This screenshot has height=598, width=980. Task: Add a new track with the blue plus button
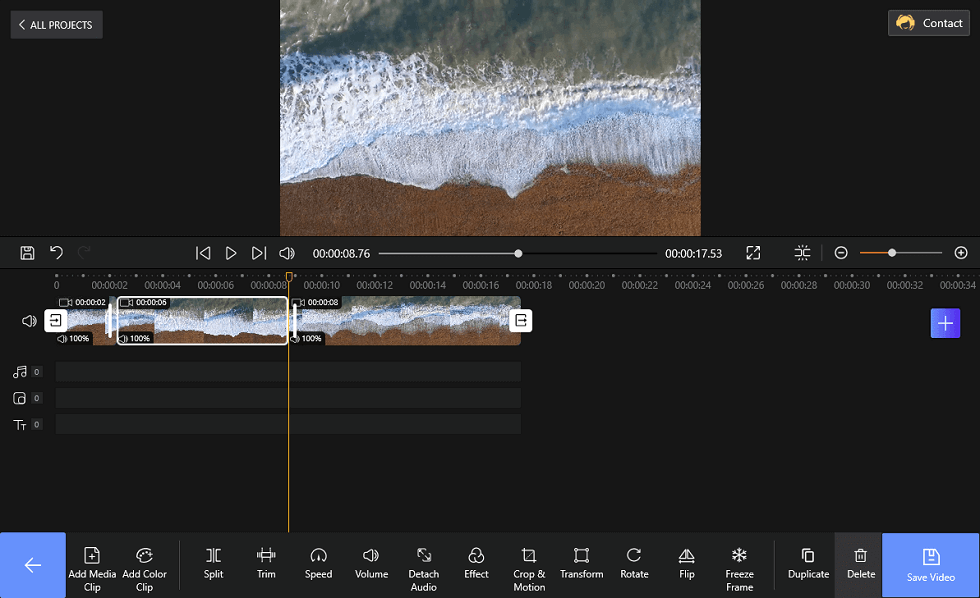click(945, 323)
